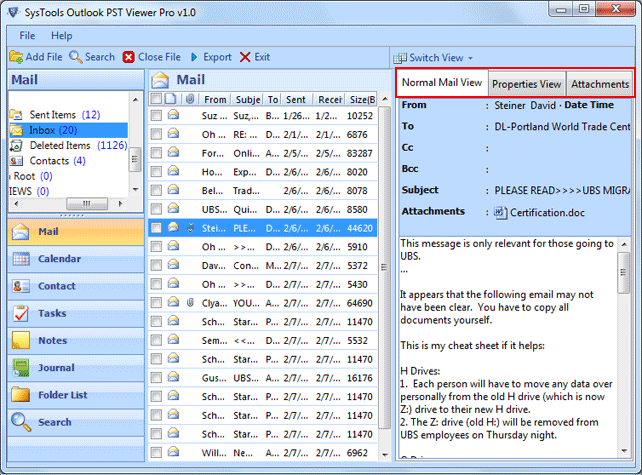
Task: Click the Add File toolbar icon
Action: pyautogui.click(x=16, y=57)
